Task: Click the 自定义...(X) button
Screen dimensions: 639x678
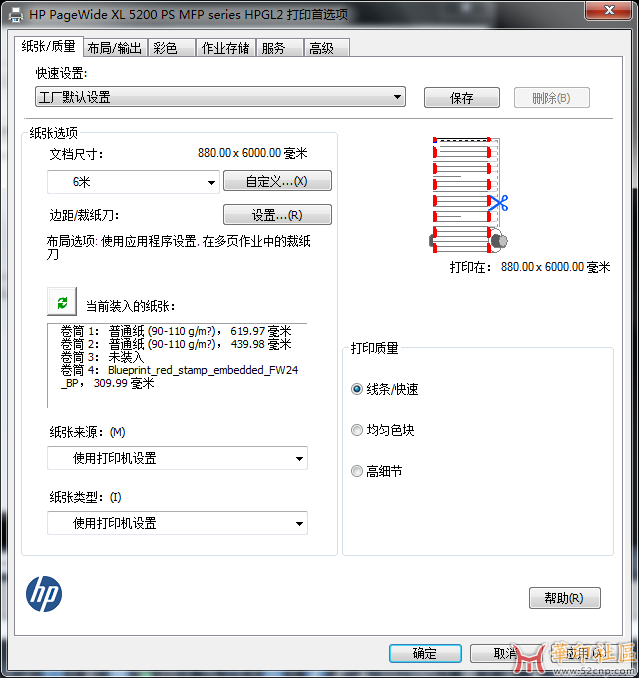Action: point(277,181)
